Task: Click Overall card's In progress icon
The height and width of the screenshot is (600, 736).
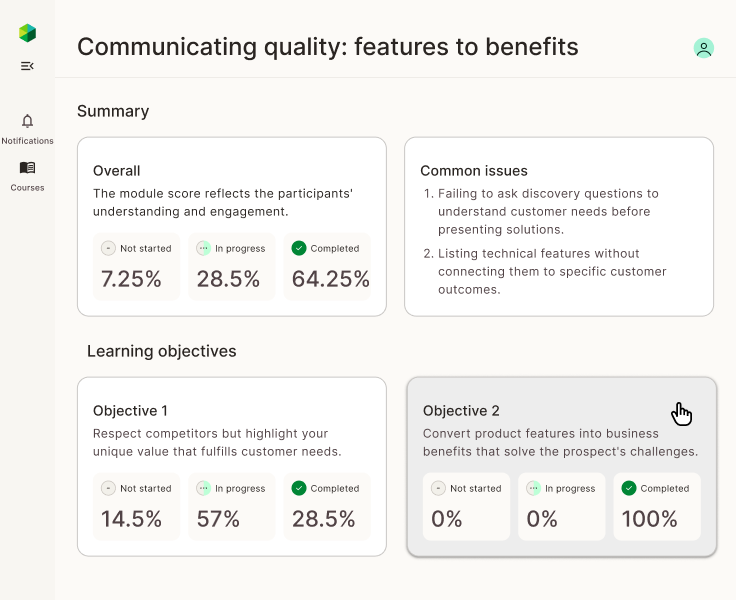Action: (x=204, y=248)
